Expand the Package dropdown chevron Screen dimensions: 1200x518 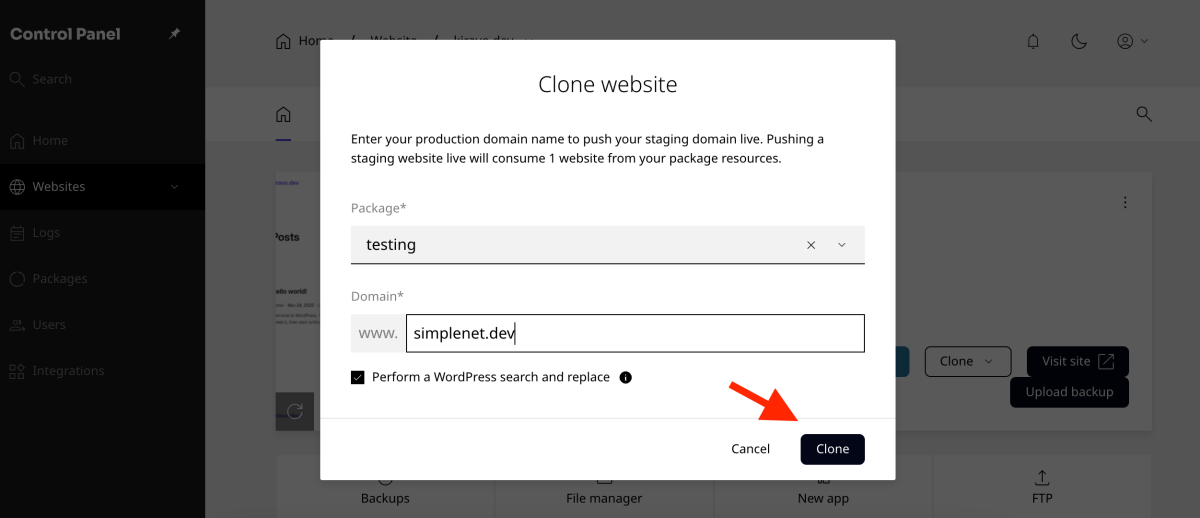[x=841, y=245]
